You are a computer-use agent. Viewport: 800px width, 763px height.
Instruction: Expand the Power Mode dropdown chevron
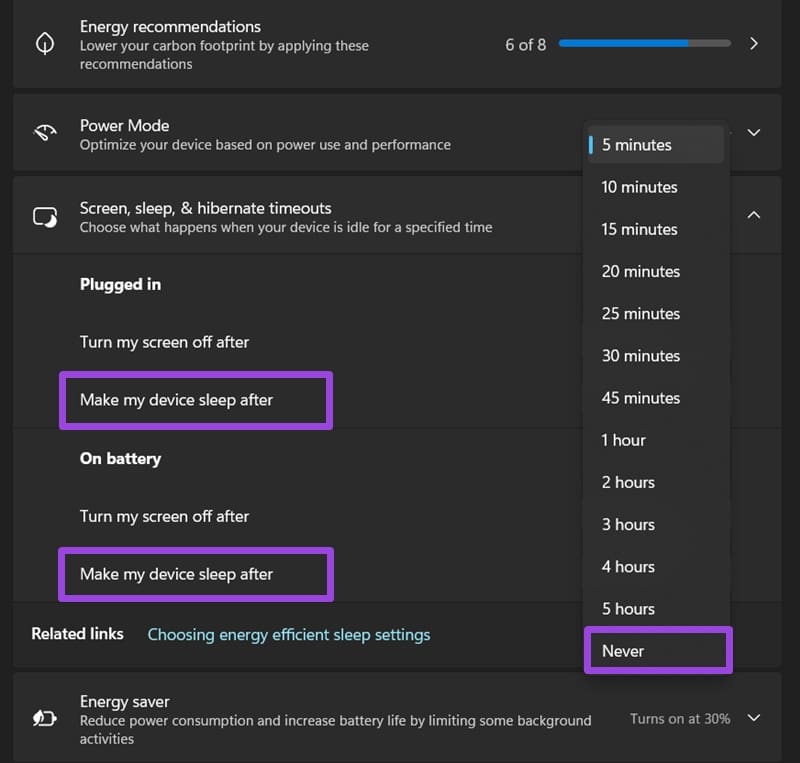click(753, 132)
